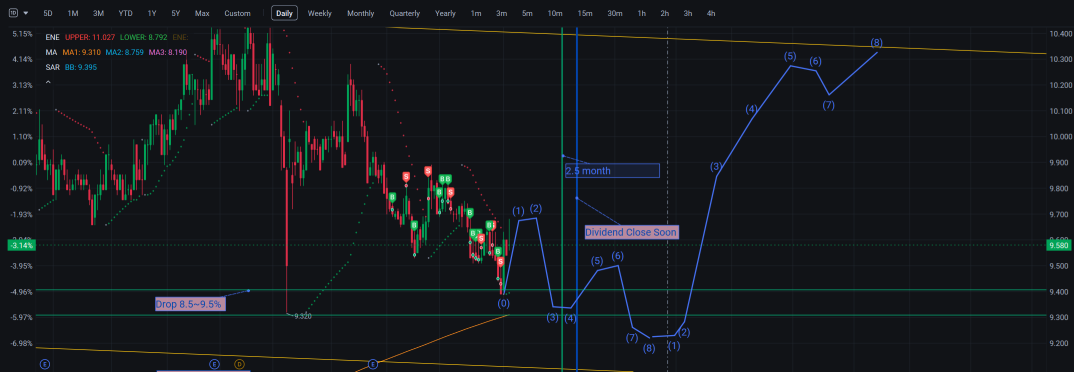Open the rightmost earnings E marker

click(x=373, y=363)
